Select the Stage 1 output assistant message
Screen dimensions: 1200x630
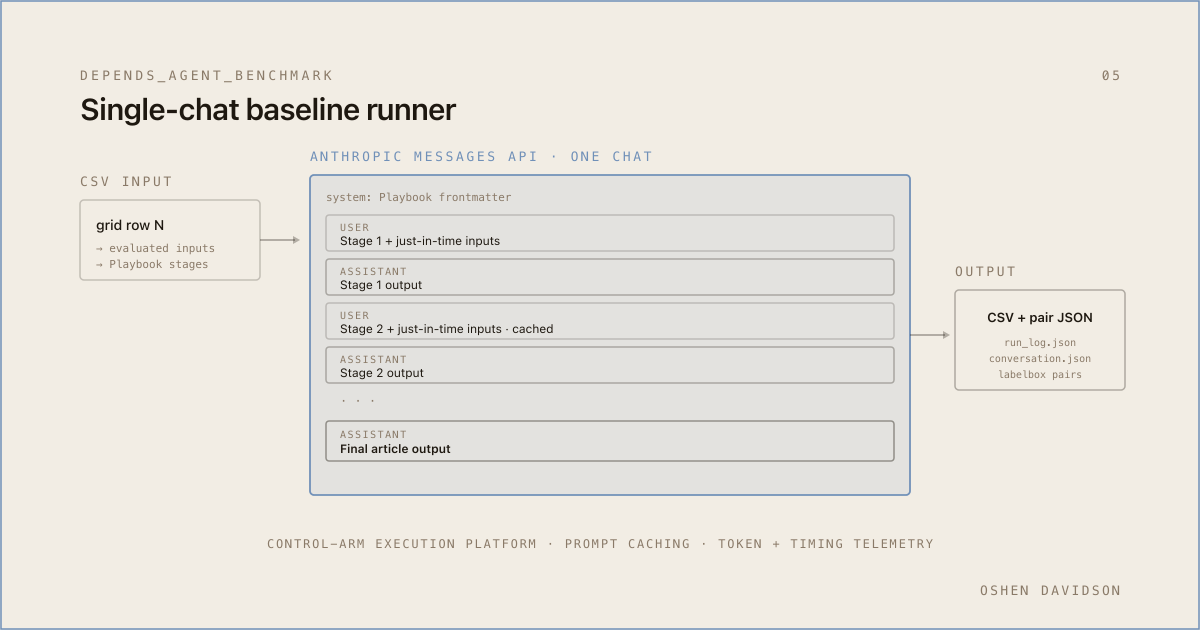coord(610,277)
